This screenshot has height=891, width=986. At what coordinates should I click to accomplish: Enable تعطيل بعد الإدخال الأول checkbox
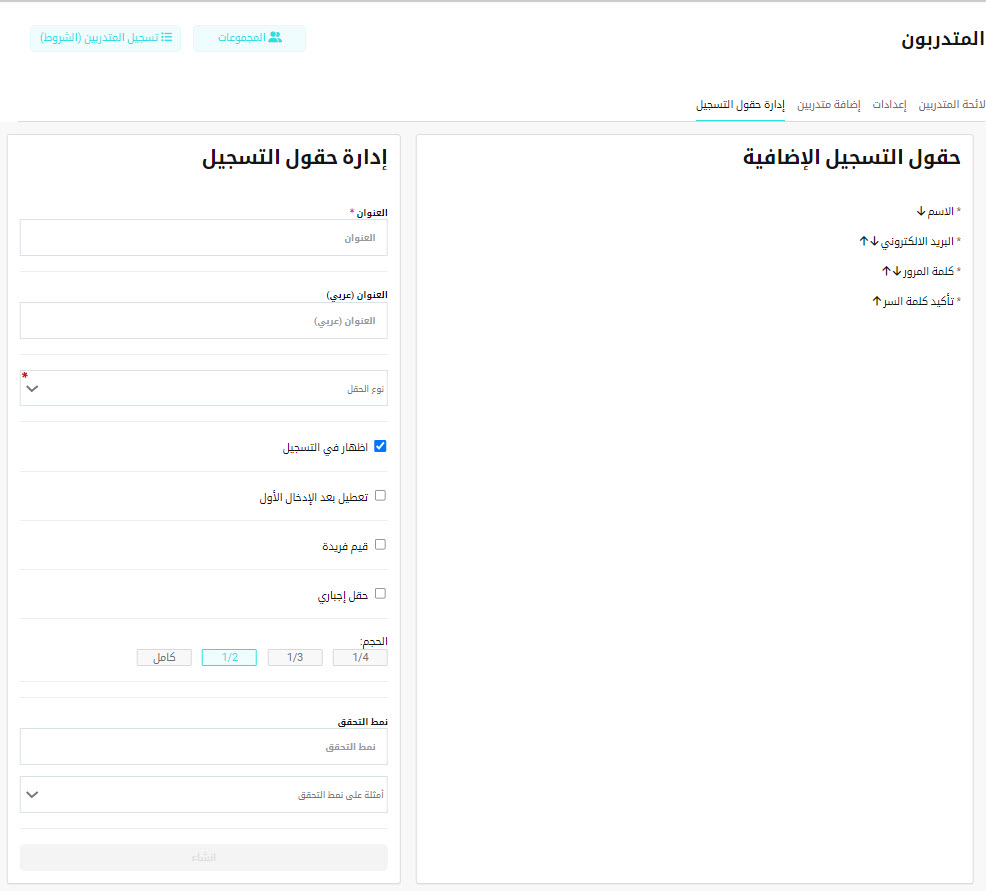point(380,496)
